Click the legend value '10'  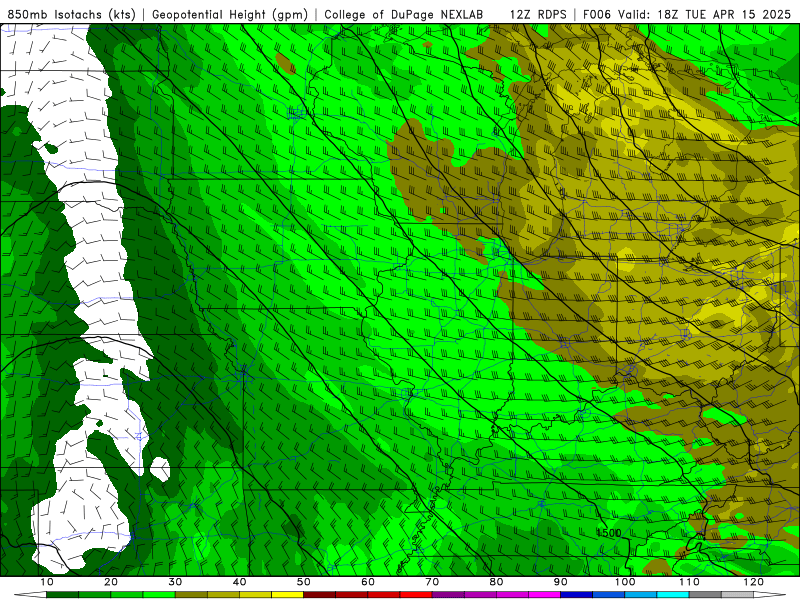coord(46,582)
